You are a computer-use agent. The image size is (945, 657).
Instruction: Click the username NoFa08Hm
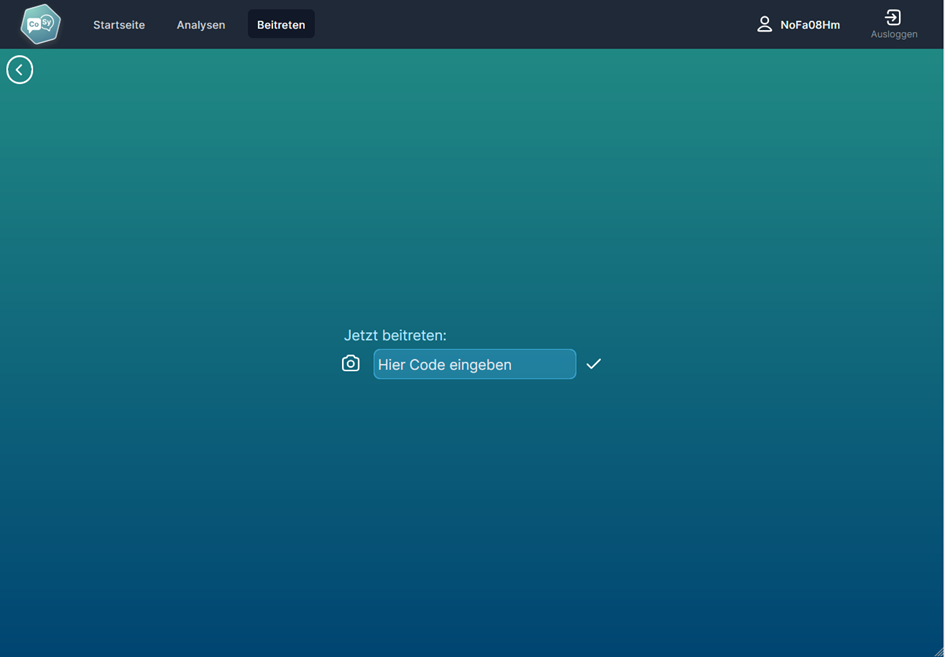[810, 25]
